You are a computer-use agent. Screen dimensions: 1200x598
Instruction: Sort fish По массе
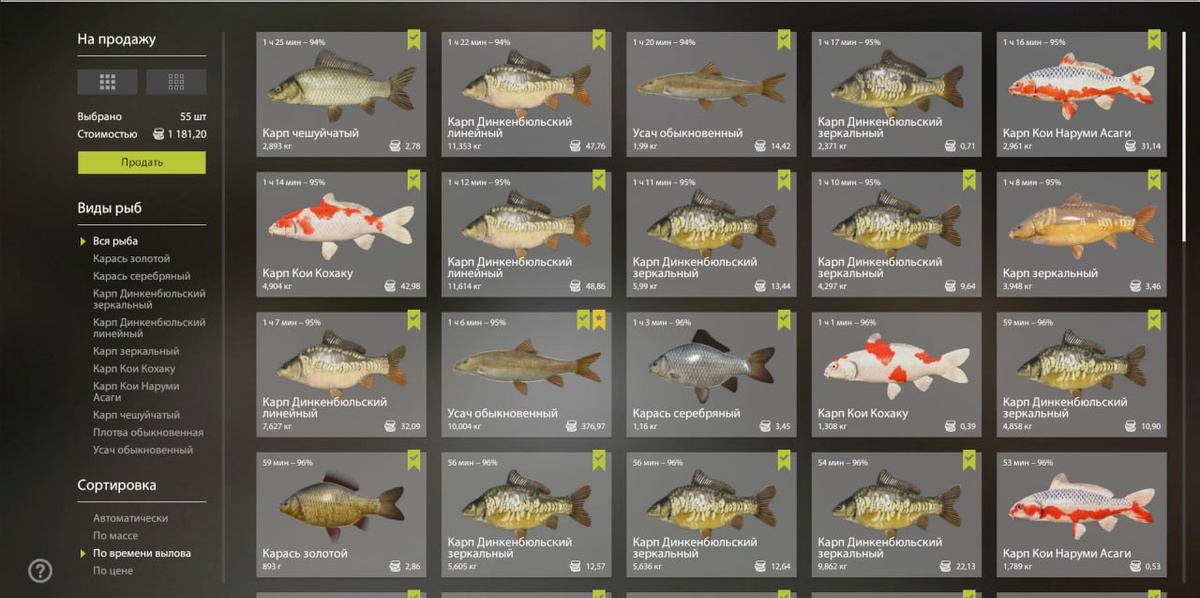[116, 536]
